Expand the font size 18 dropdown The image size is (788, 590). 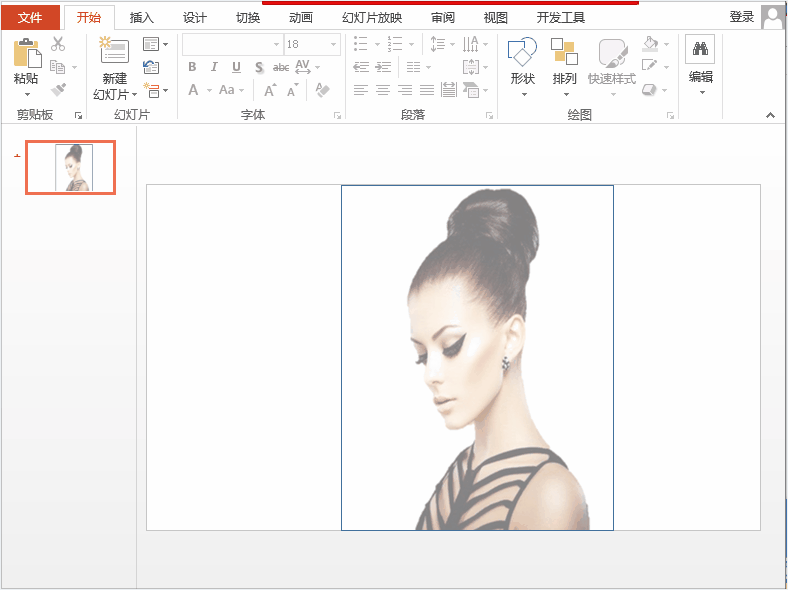pyautogui.click(x=333, y=44)
